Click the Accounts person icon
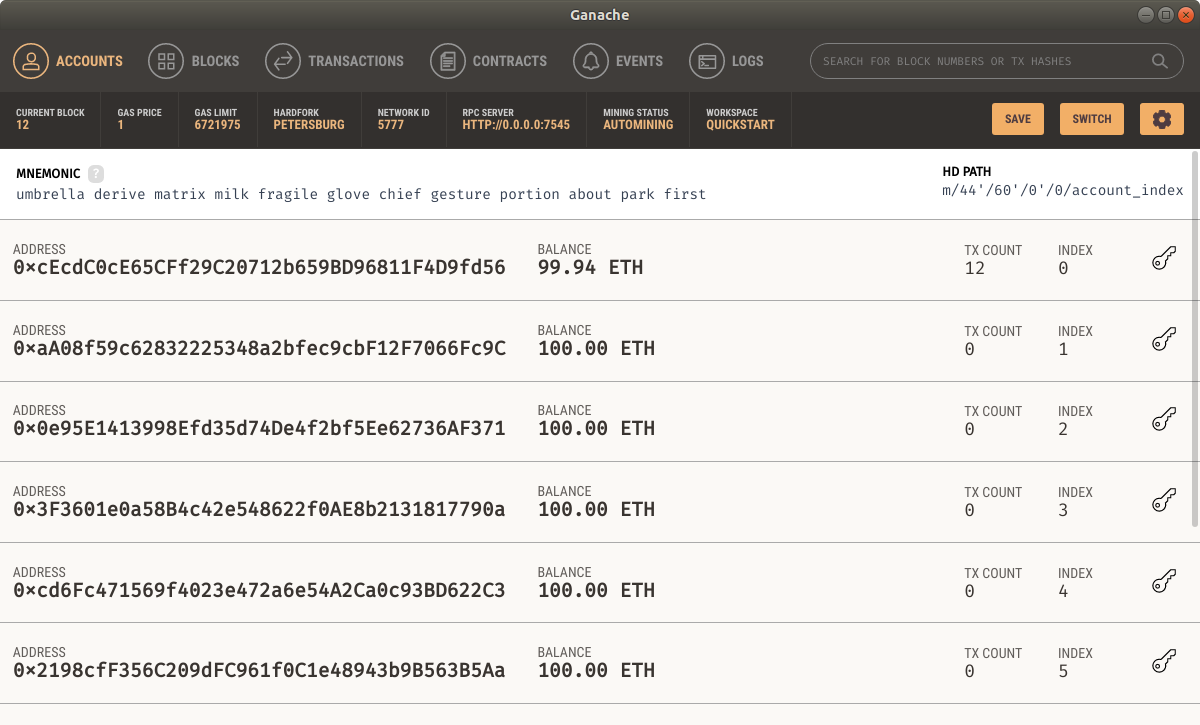Viewport: 1200px width, 725px height. click(x=31, y=61)
